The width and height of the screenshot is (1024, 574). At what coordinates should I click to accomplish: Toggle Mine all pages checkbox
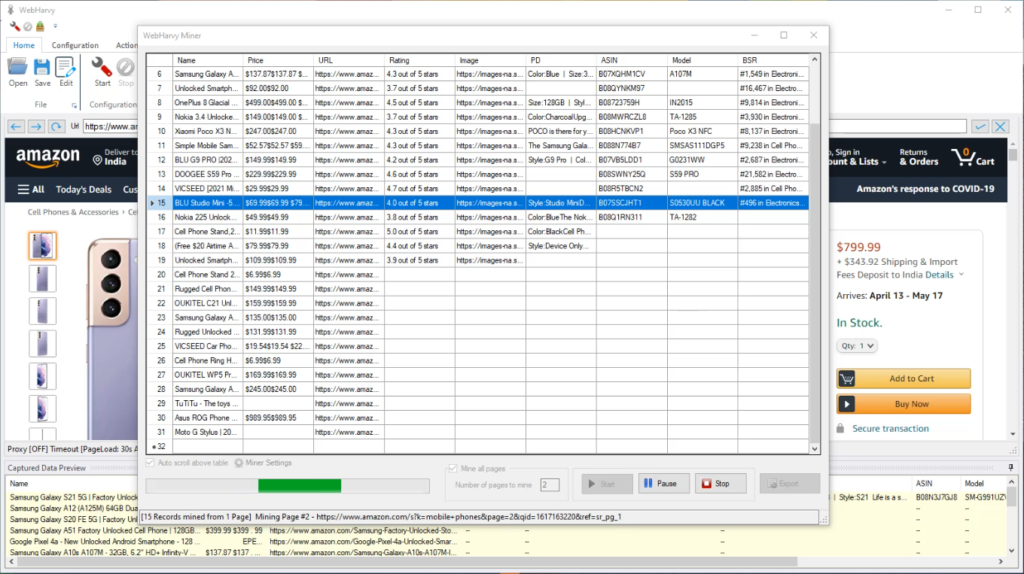tap(452, 468)
